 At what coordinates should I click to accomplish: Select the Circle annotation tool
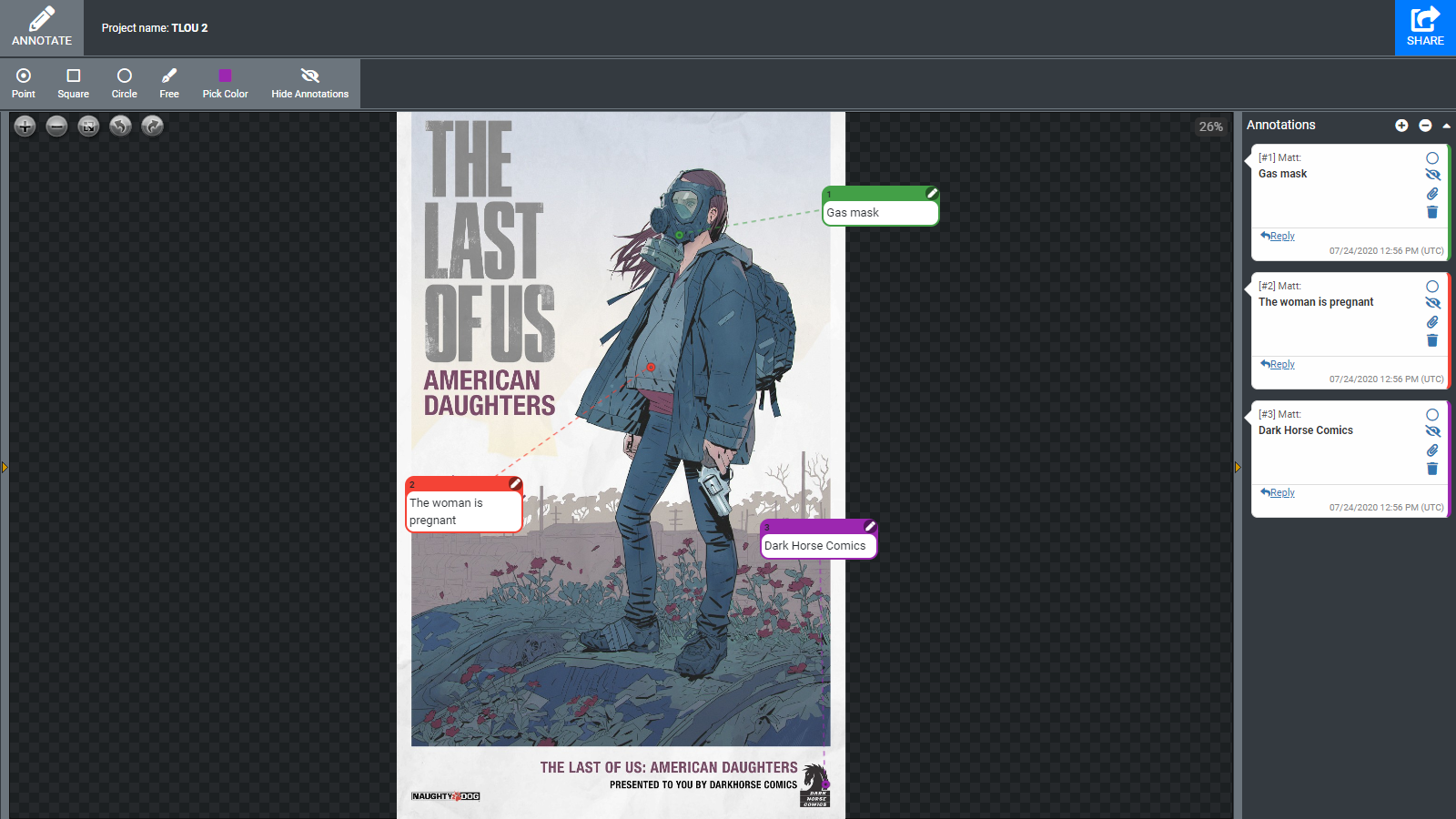point(125,83)
